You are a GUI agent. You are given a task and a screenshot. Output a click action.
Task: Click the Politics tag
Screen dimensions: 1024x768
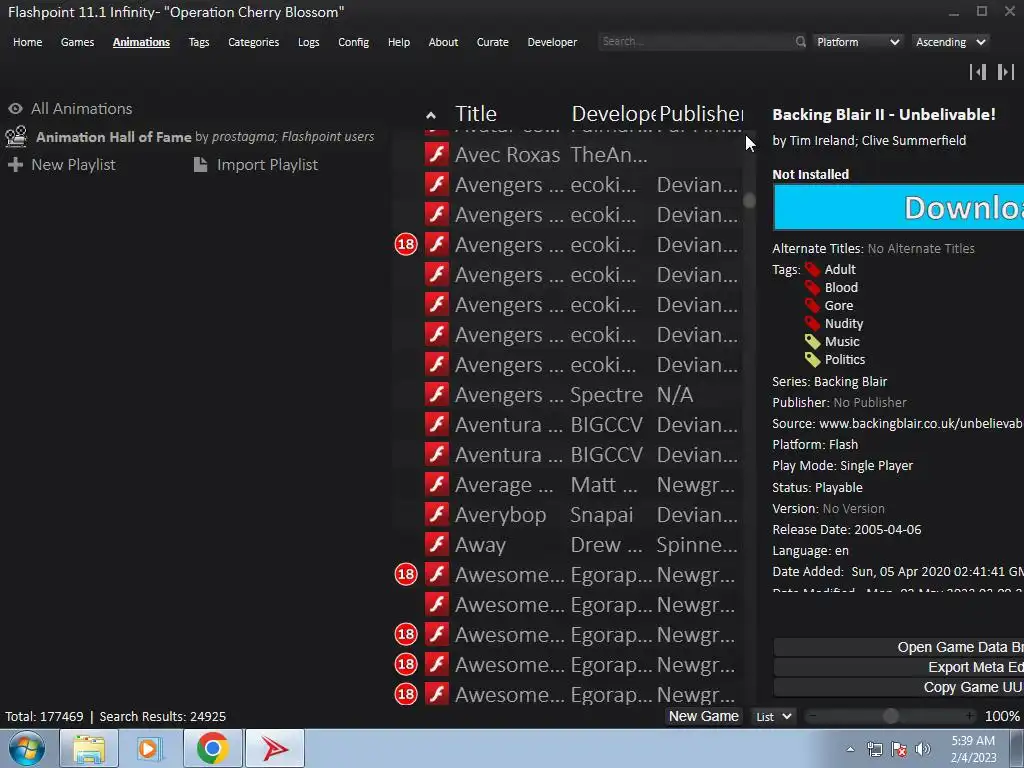[x=844, y=359]
